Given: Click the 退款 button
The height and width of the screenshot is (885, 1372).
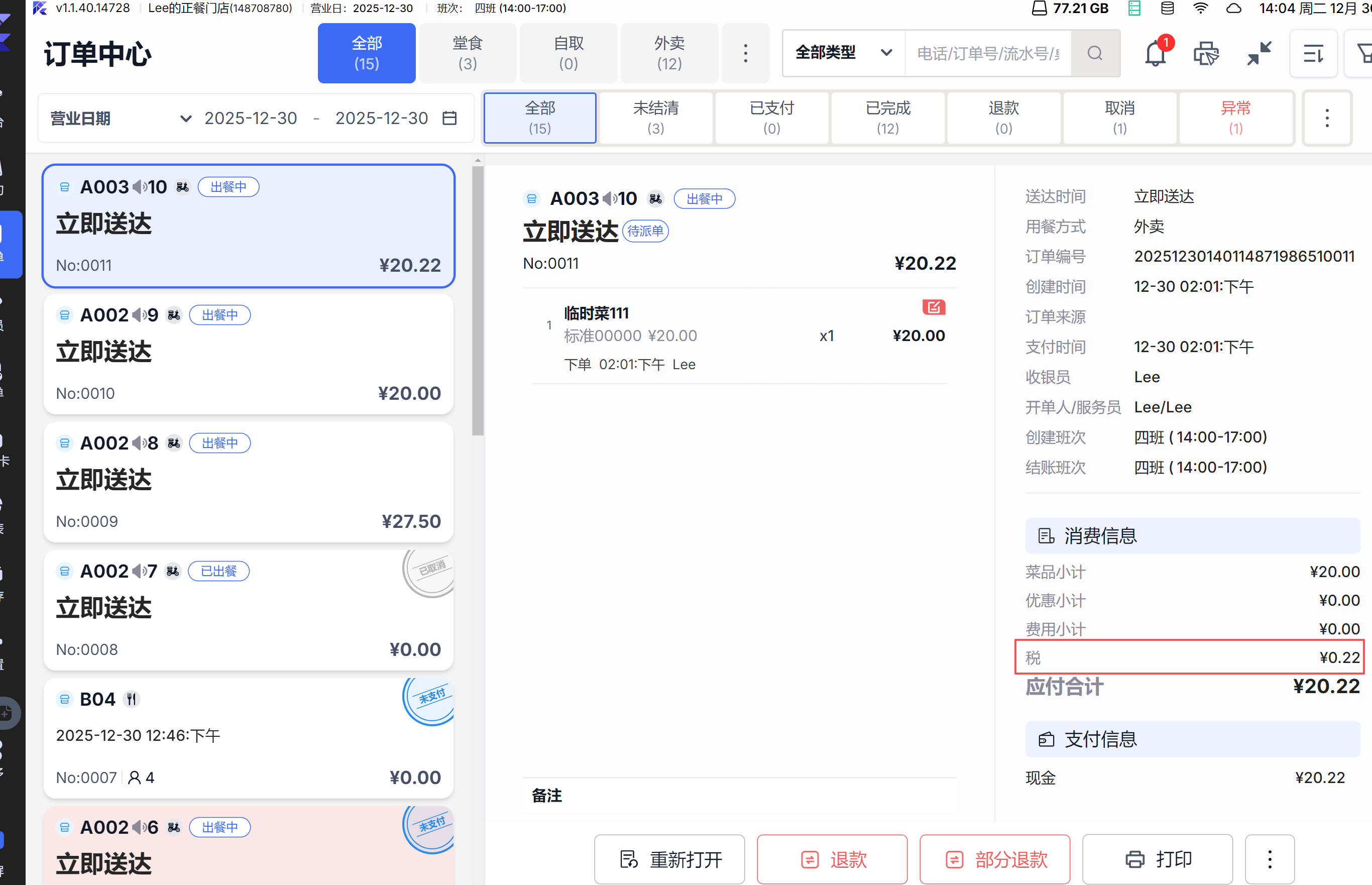Looking at the screenshot, I should point(831,859).
